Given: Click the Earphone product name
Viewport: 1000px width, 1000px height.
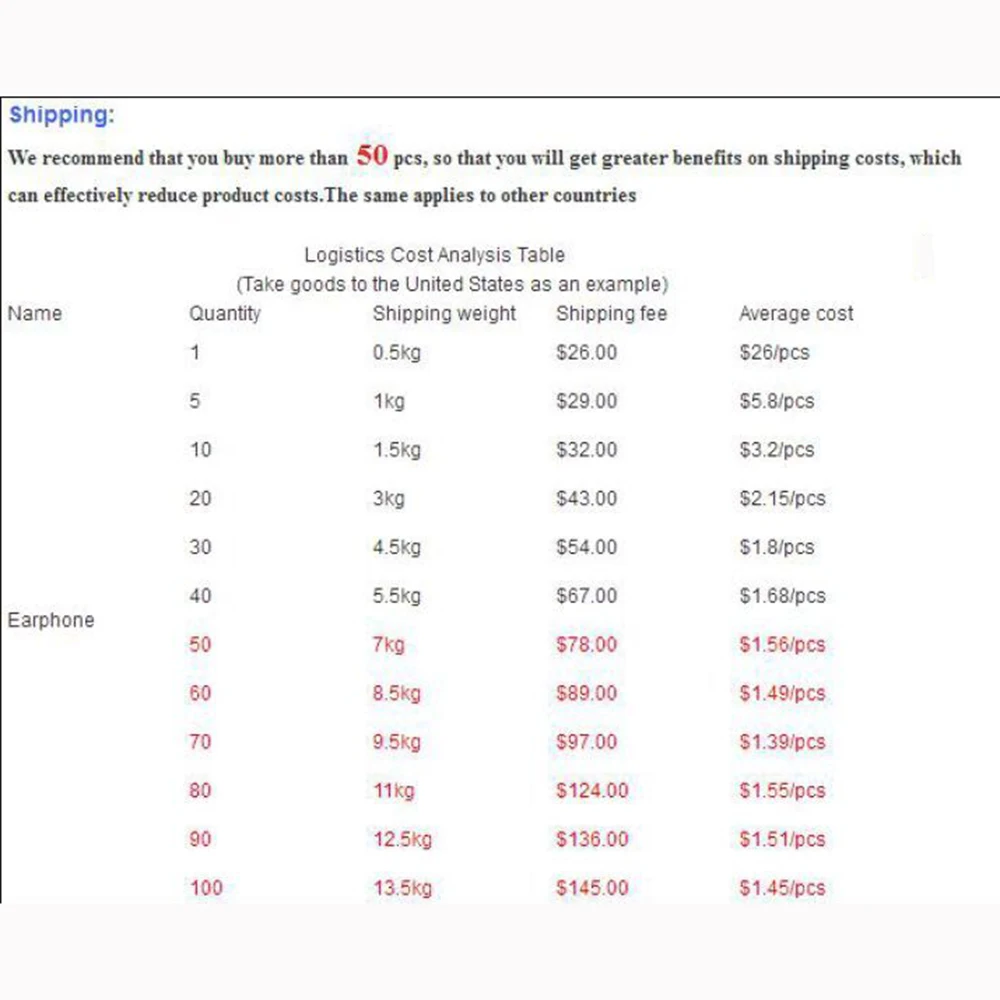Looking at the screenshot, I should [51, 620].
